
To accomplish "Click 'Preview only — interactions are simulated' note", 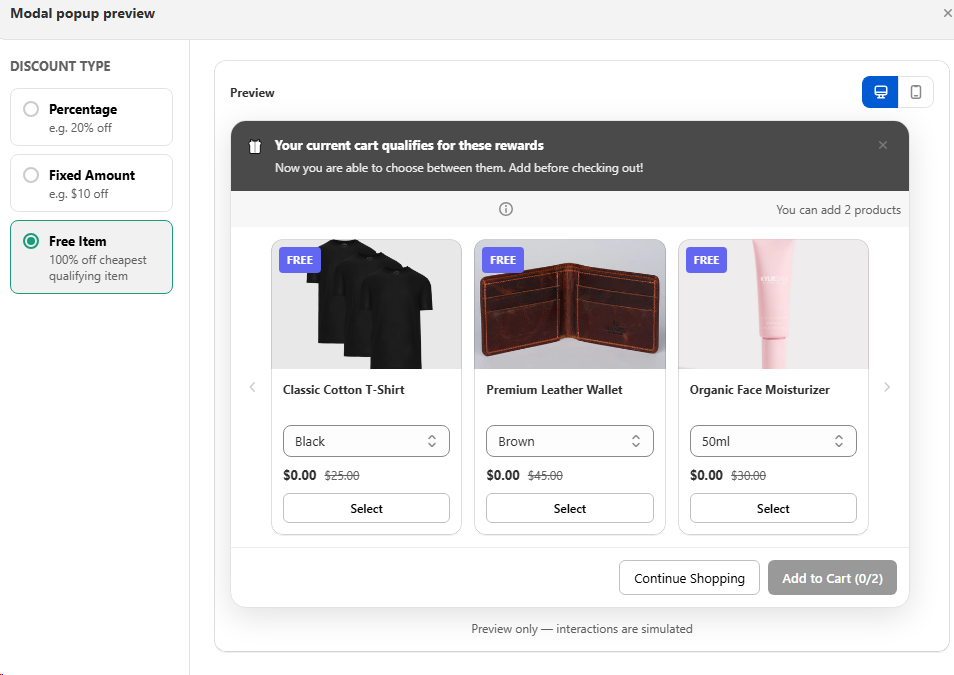I will coord(582,629).
